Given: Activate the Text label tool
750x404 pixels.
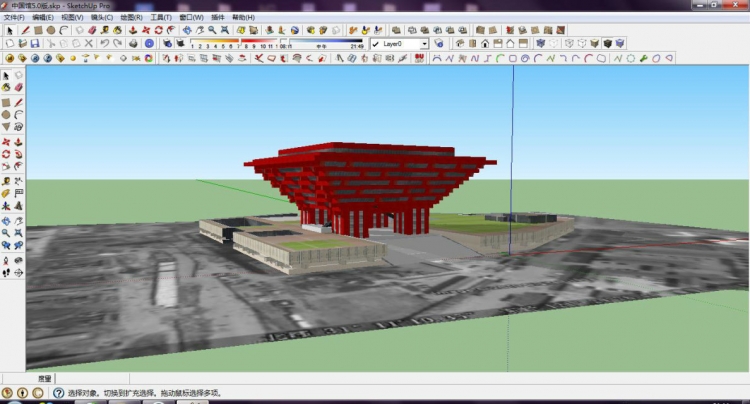Looking at the screenshot, I should pos(18,193).
